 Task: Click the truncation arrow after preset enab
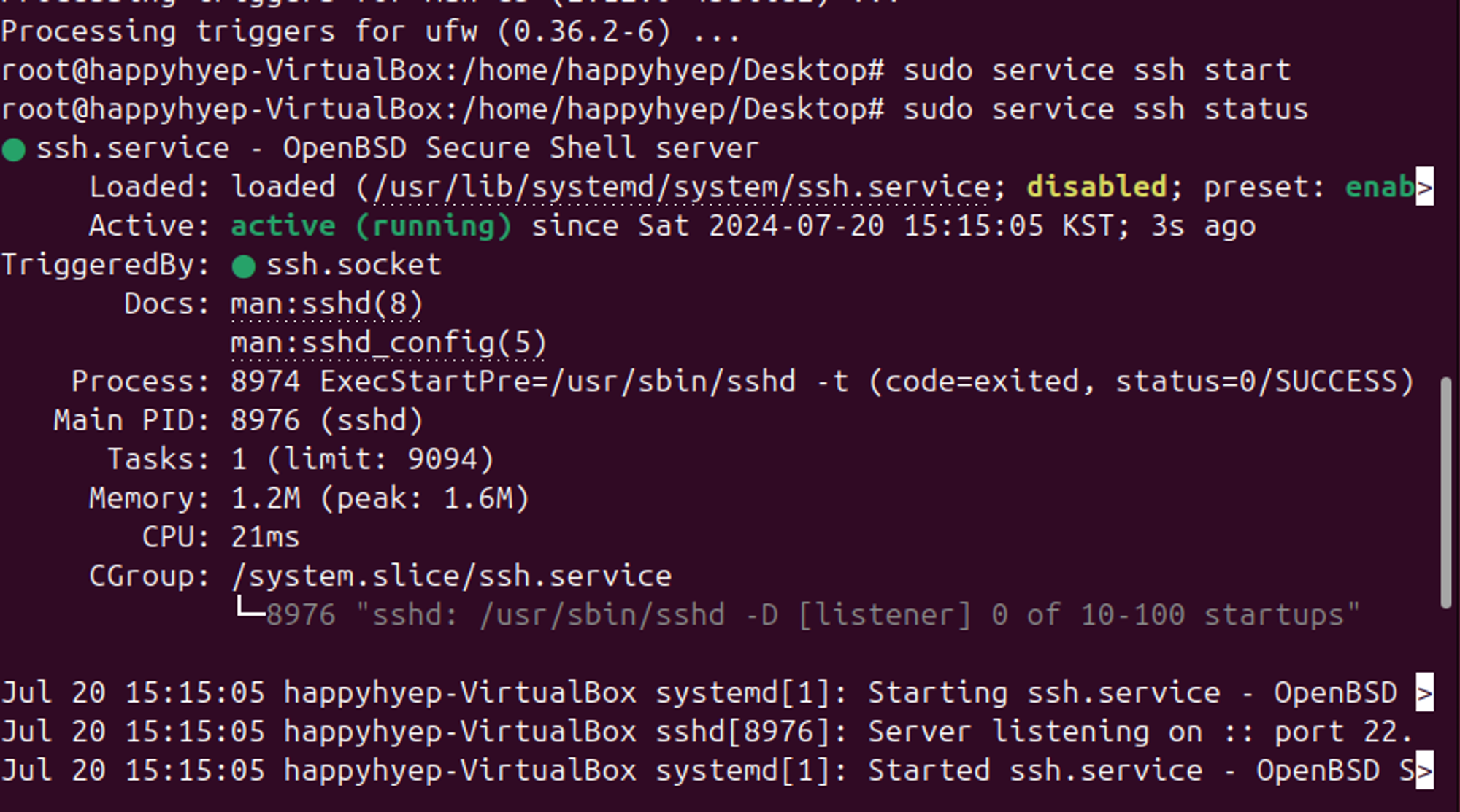1424,187
